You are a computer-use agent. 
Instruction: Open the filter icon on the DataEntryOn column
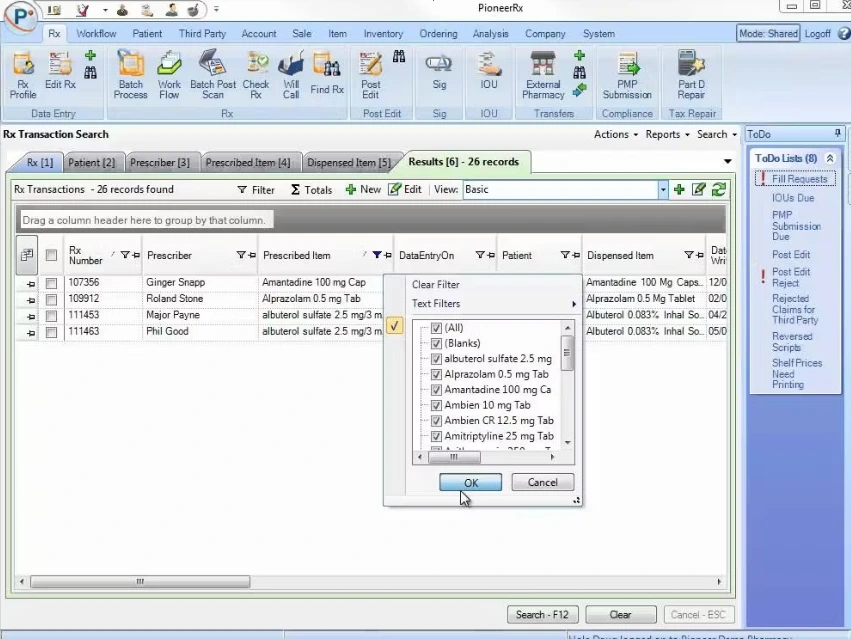click(x=479, y=255)
